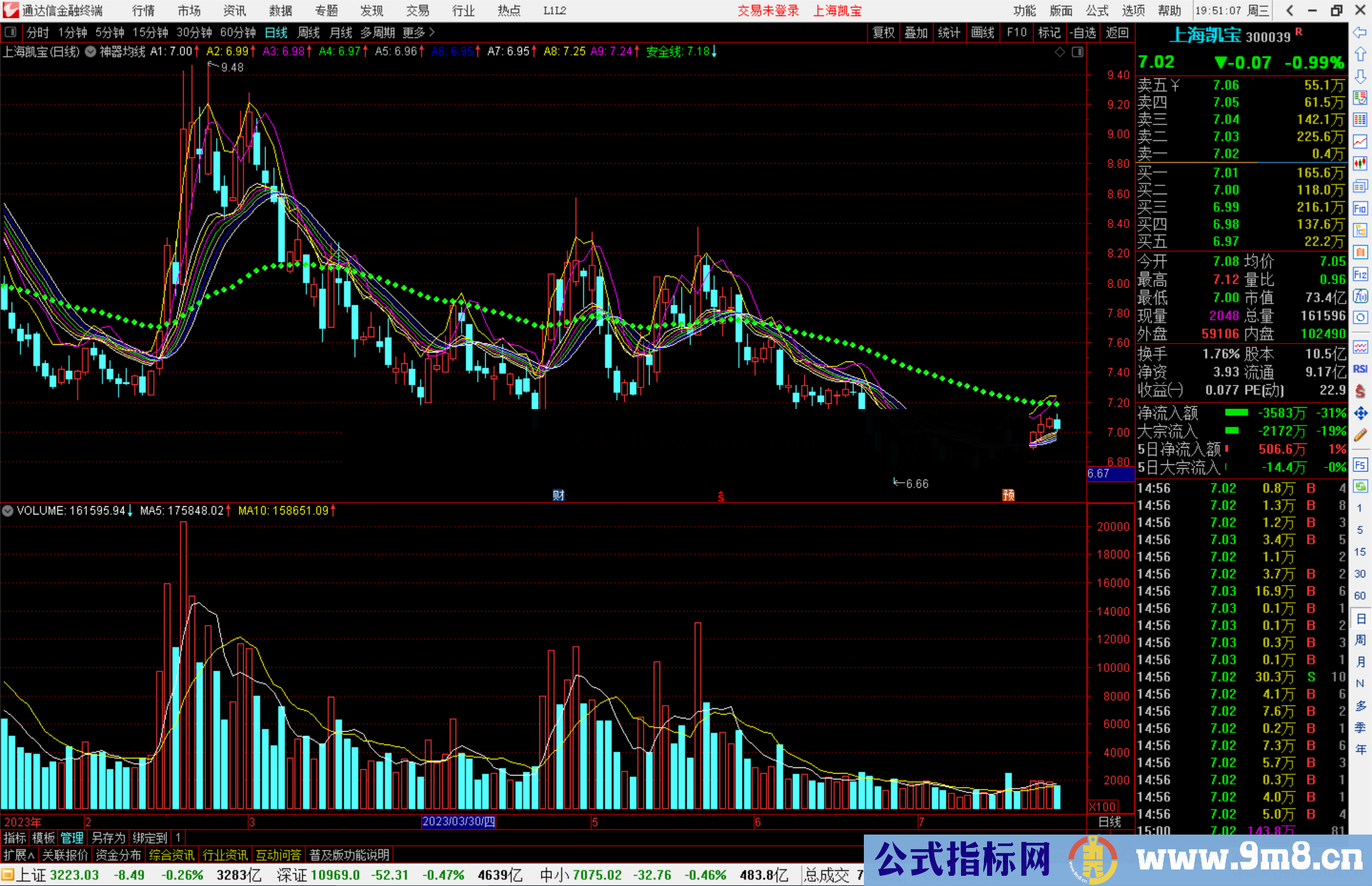Click the panel layout icon atop the chart
The image size is (1372, 886).
pyautogui.click(x=1077, y=52)
